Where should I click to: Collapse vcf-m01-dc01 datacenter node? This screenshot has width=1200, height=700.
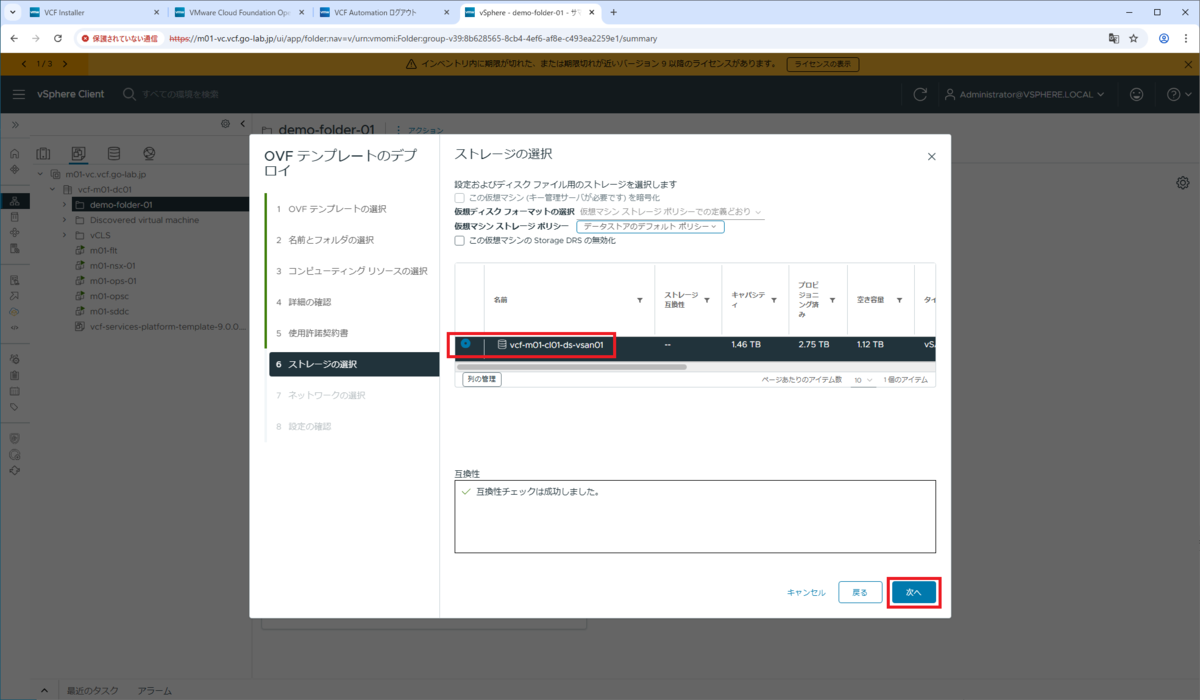coord(53,188)
